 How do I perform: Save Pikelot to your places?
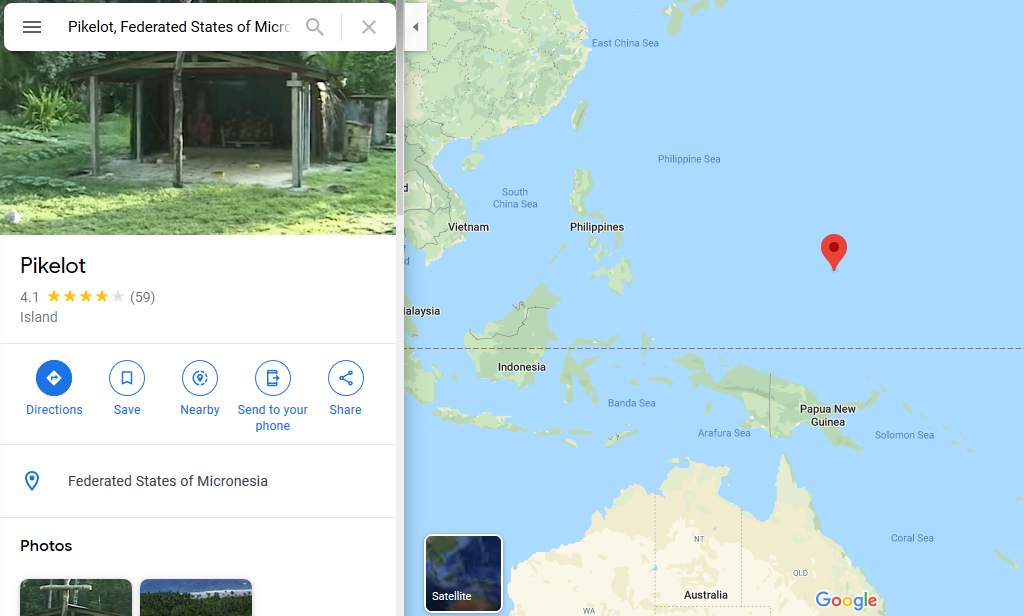click(x=127, y=379)
